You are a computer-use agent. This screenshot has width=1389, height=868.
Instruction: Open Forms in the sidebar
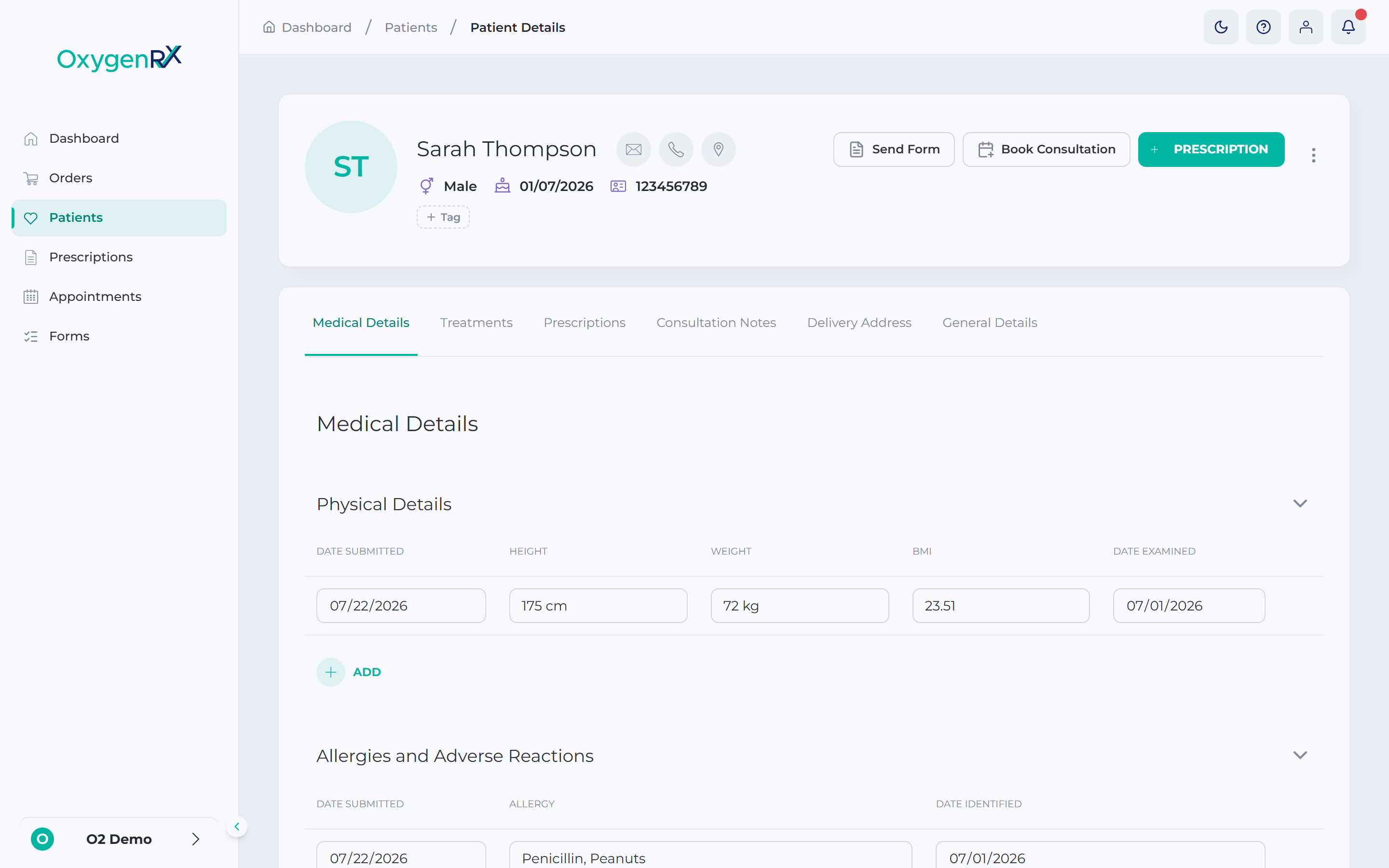[x=119, y=337]
